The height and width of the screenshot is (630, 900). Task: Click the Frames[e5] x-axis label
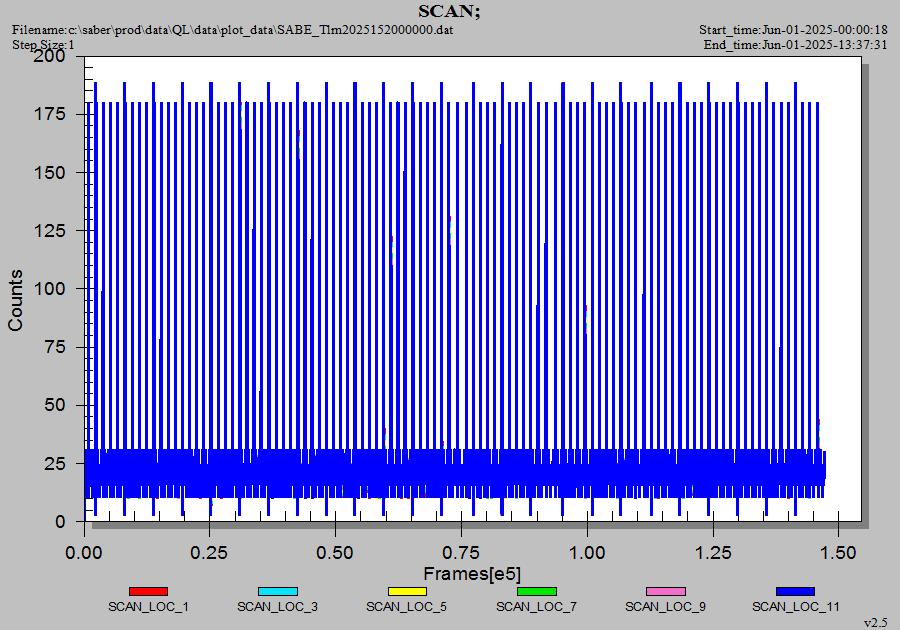pos(472,574)
